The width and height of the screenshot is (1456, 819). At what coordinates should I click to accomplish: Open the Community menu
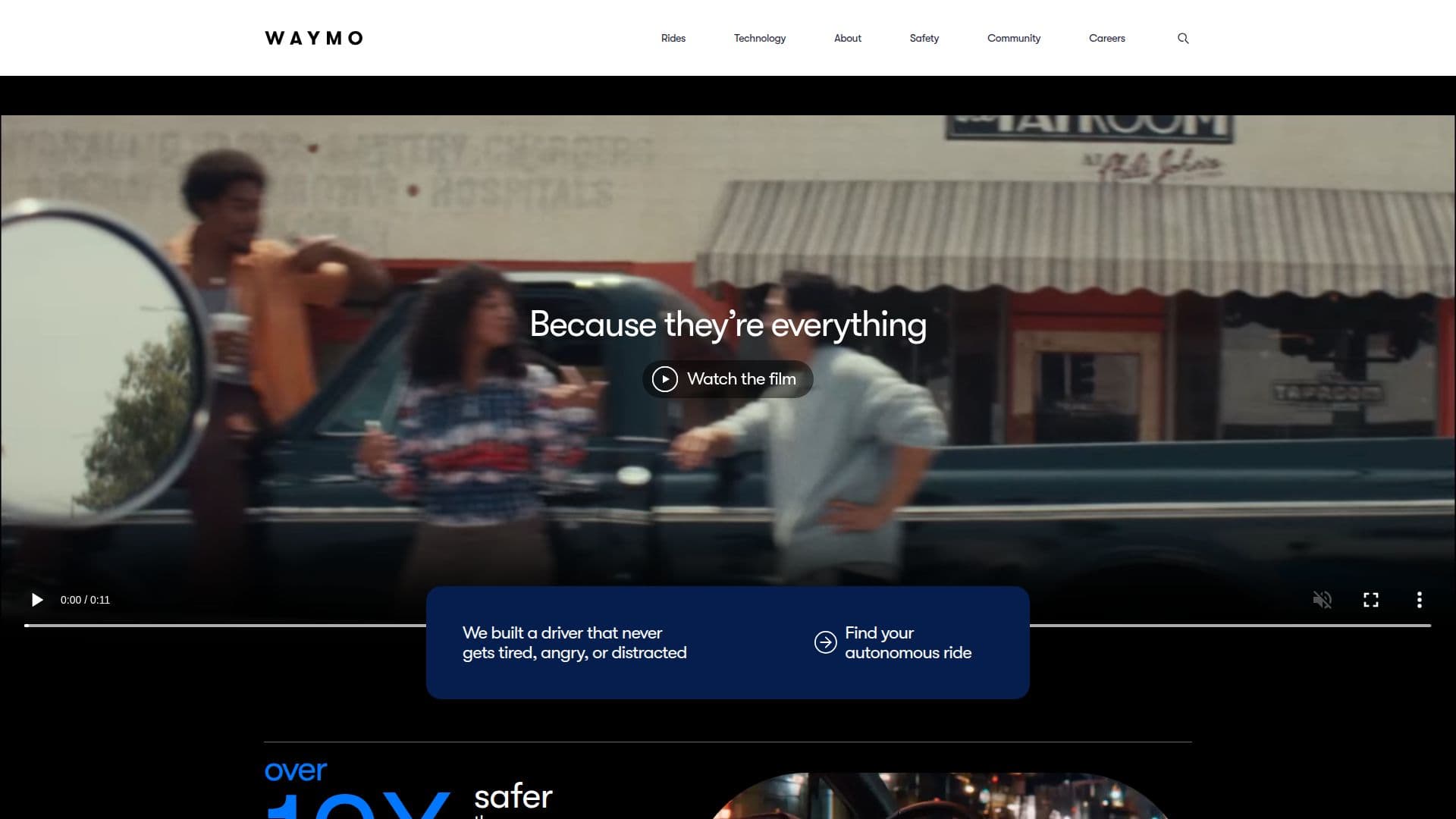point(1013,38)
